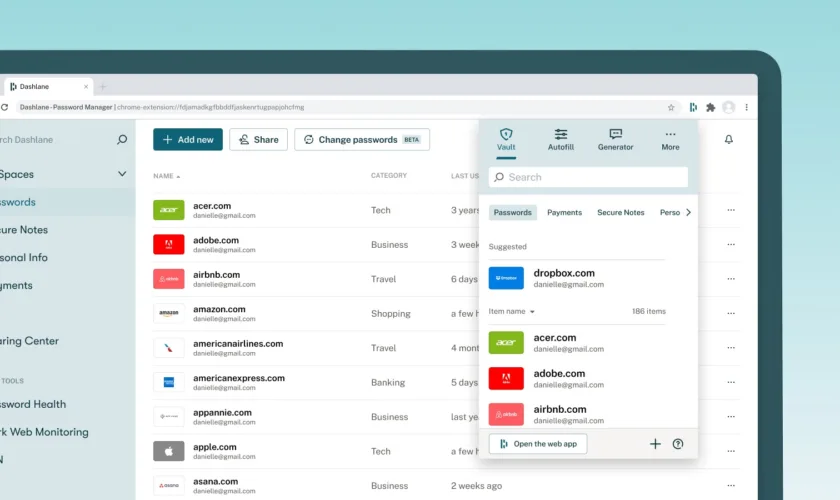Open the Secure Notes sidebar item
This screenshot has width=840, height=500.
[24, 230]
